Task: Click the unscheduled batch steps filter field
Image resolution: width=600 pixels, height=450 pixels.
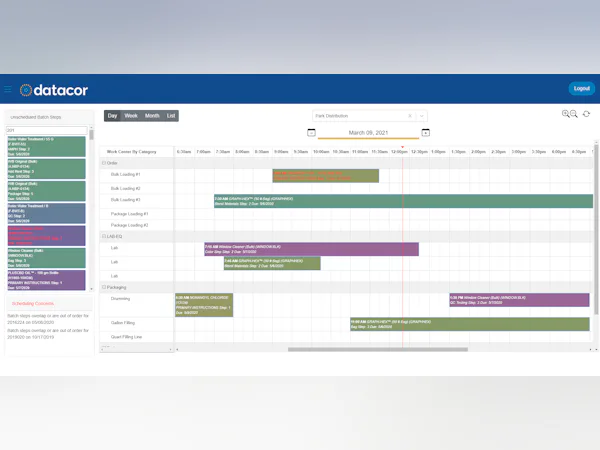Action: [x=46, y=130]
